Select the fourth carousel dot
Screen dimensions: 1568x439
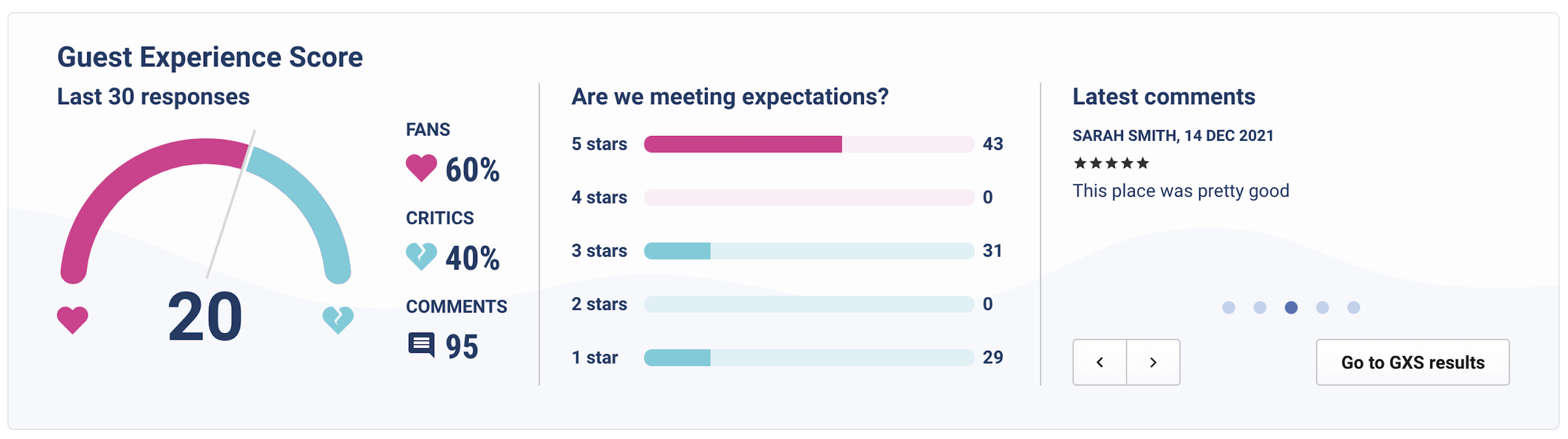[1321, 308]
